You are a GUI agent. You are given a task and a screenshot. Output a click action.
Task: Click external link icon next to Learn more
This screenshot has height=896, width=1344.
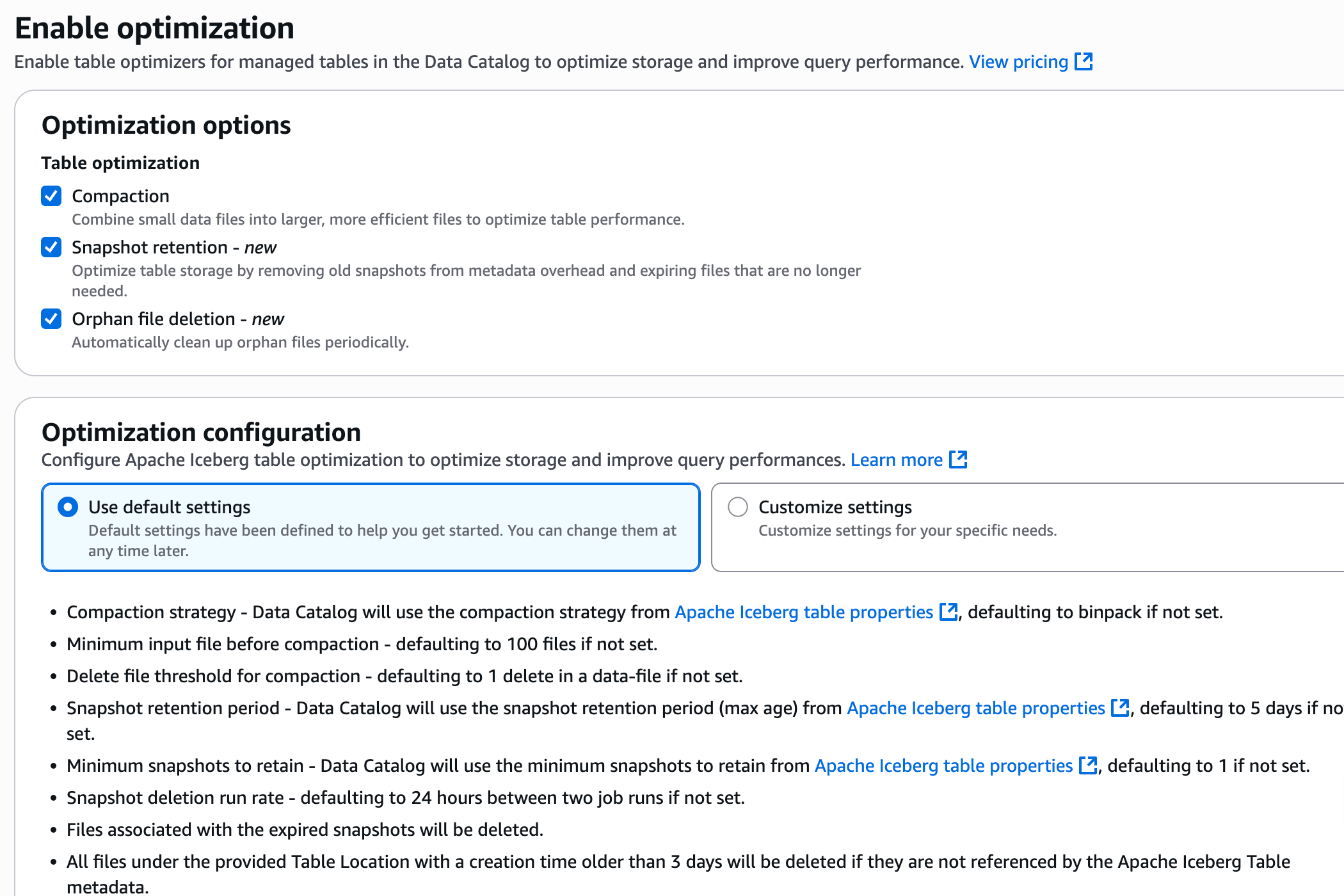(x=958, y=460)
